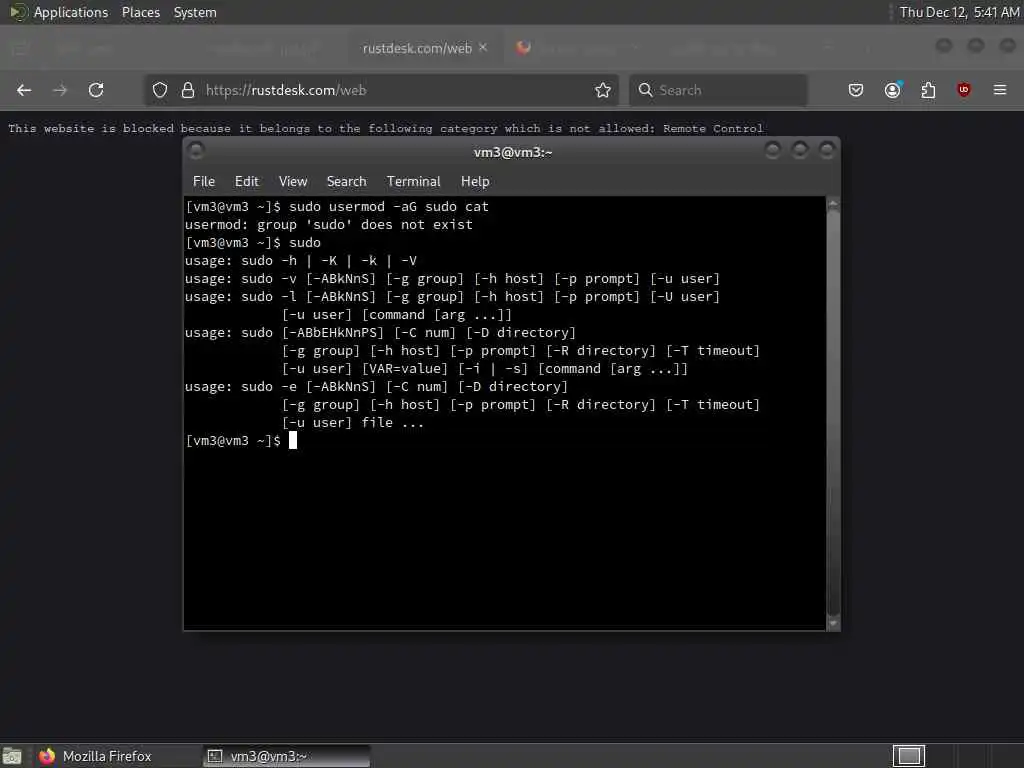Click the terminal window menu button
The image size is (1024, 768).
(x=196, y=152)
